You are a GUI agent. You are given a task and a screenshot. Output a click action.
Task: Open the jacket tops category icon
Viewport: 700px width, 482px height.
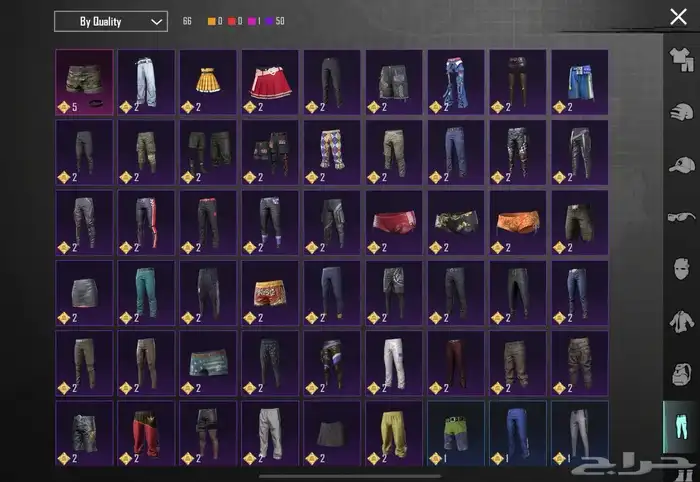point(680,320)
